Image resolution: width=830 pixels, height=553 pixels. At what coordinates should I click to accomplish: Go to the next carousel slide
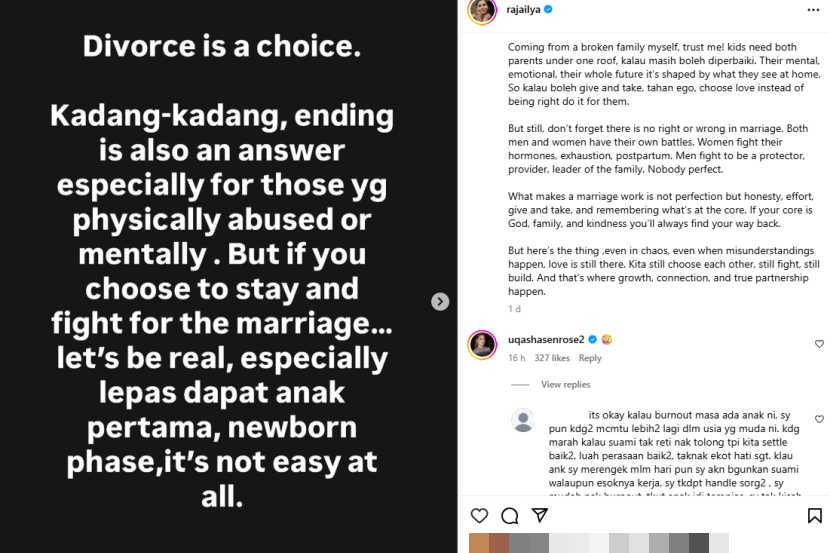[x=440, y=301]
